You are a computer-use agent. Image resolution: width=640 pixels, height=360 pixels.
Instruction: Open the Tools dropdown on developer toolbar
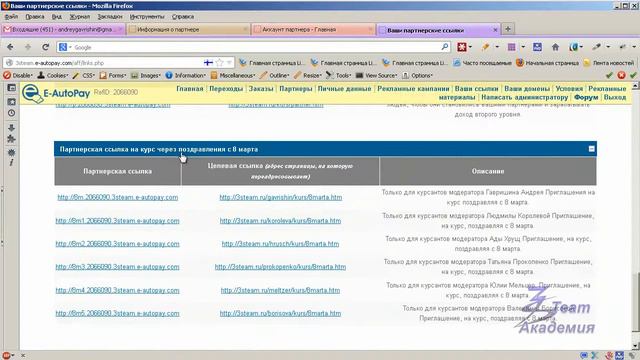click(339, 76)
